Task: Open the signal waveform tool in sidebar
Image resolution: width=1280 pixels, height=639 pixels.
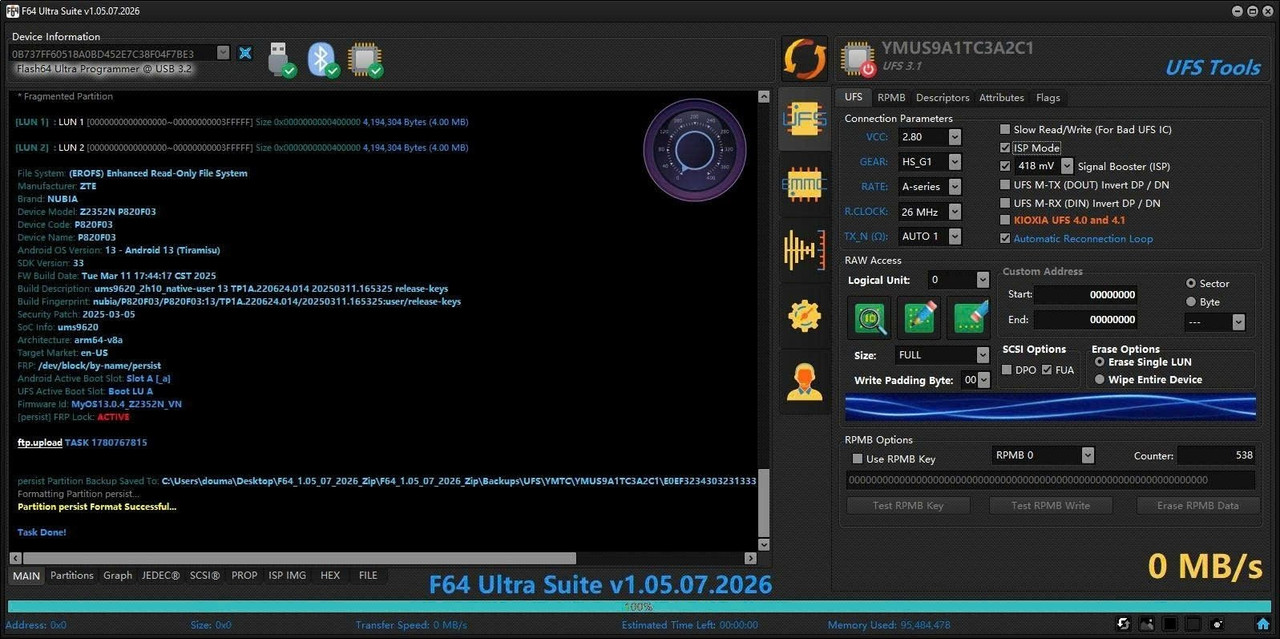Action: click(805, 250)
